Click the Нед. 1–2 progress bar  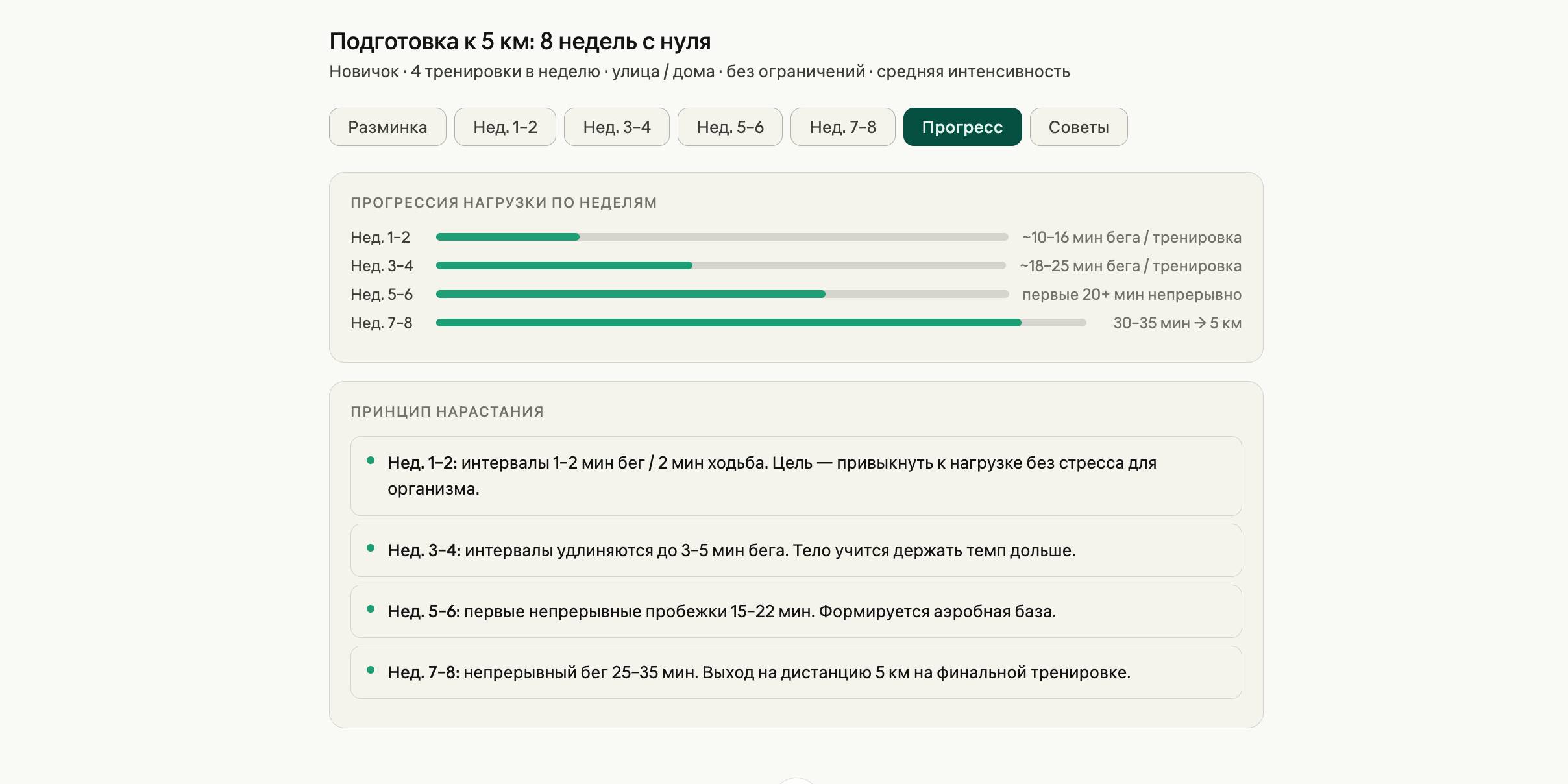722,238
